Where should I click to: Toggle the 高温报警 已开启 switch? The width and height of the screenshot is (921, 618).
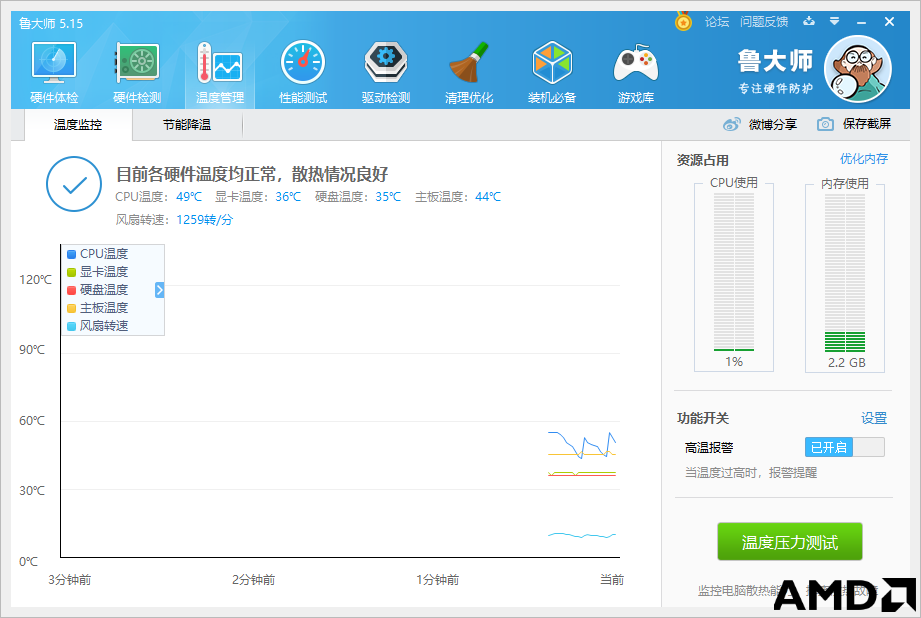pos(844,447)
